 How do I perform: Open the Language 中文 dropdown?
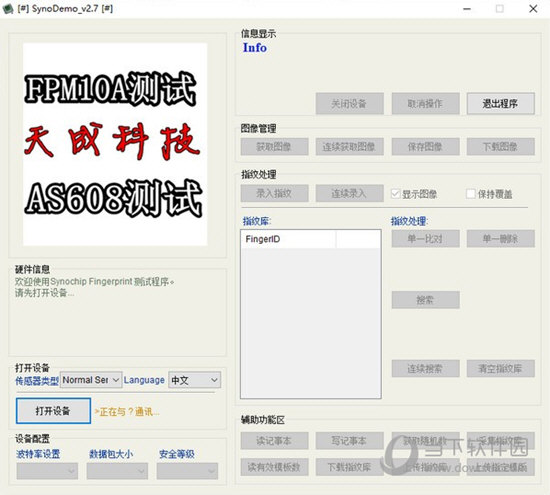pos(195,380)
